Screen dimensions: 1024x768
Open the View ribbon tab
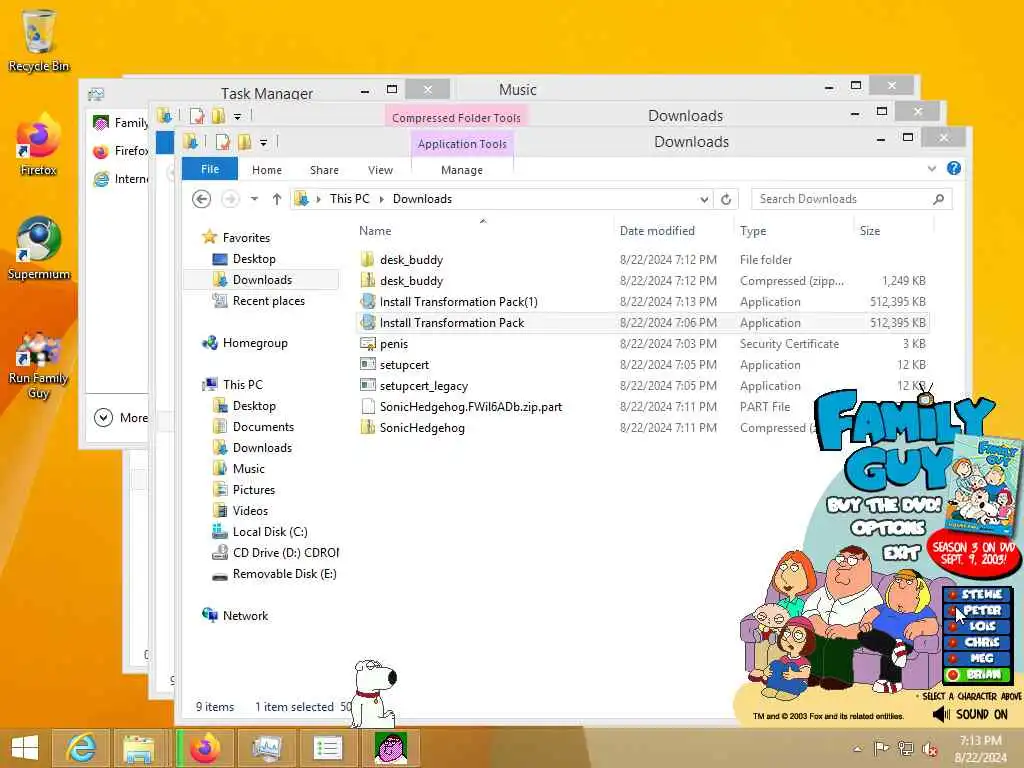tap(380, 170)
